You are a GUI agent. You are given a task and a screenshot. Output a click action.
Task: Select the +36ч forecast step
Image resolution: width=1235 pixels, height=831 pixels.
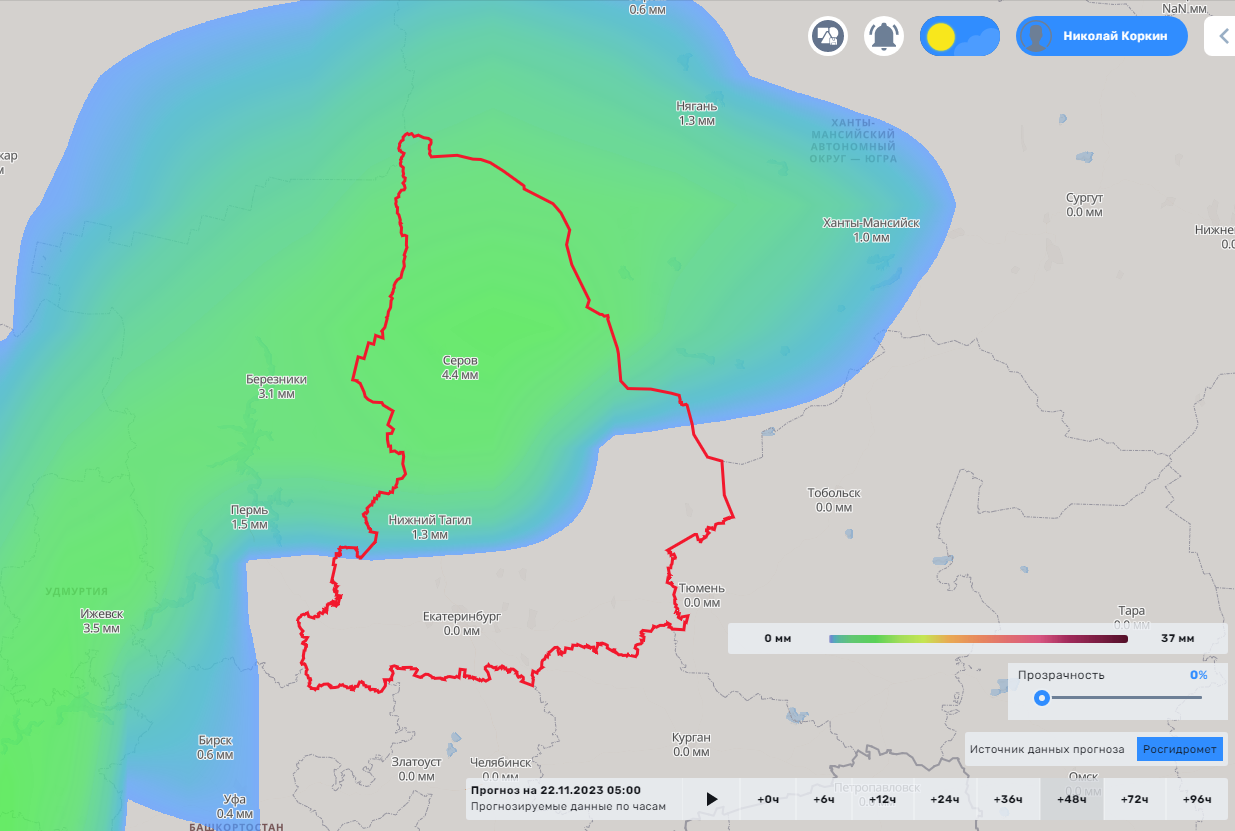click(x=1008, y=799)
